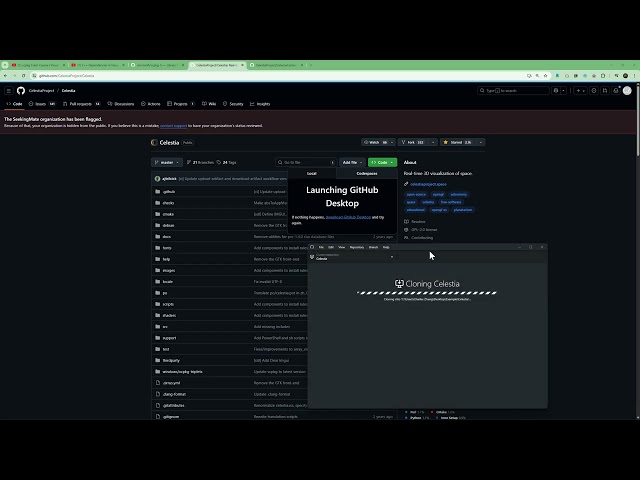Open the .gitignore file
The height and width of the screenshot is (480, 640).
coord(171,417)
